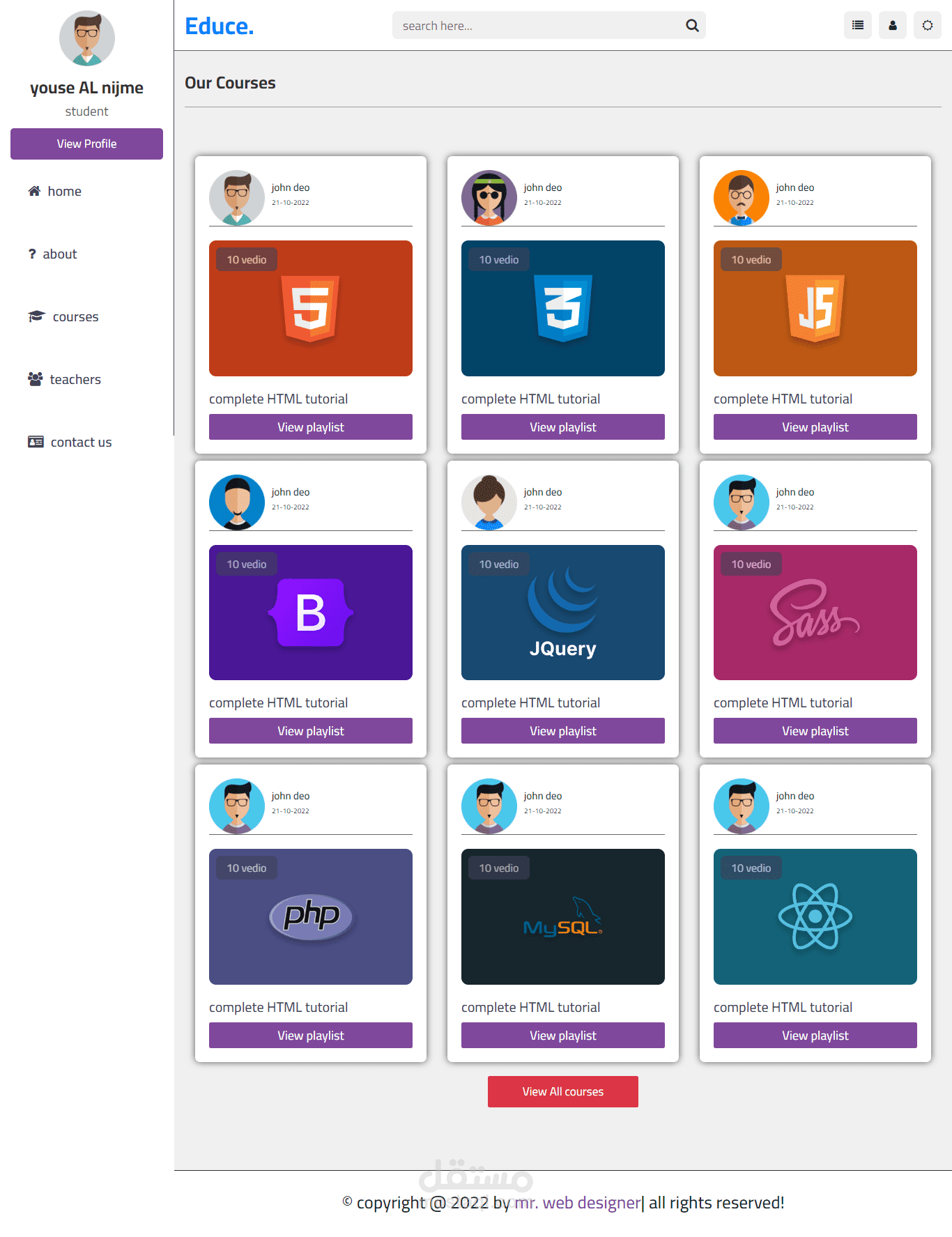
Task: Click the home house icon in sidebar
Action: [34, 191]
